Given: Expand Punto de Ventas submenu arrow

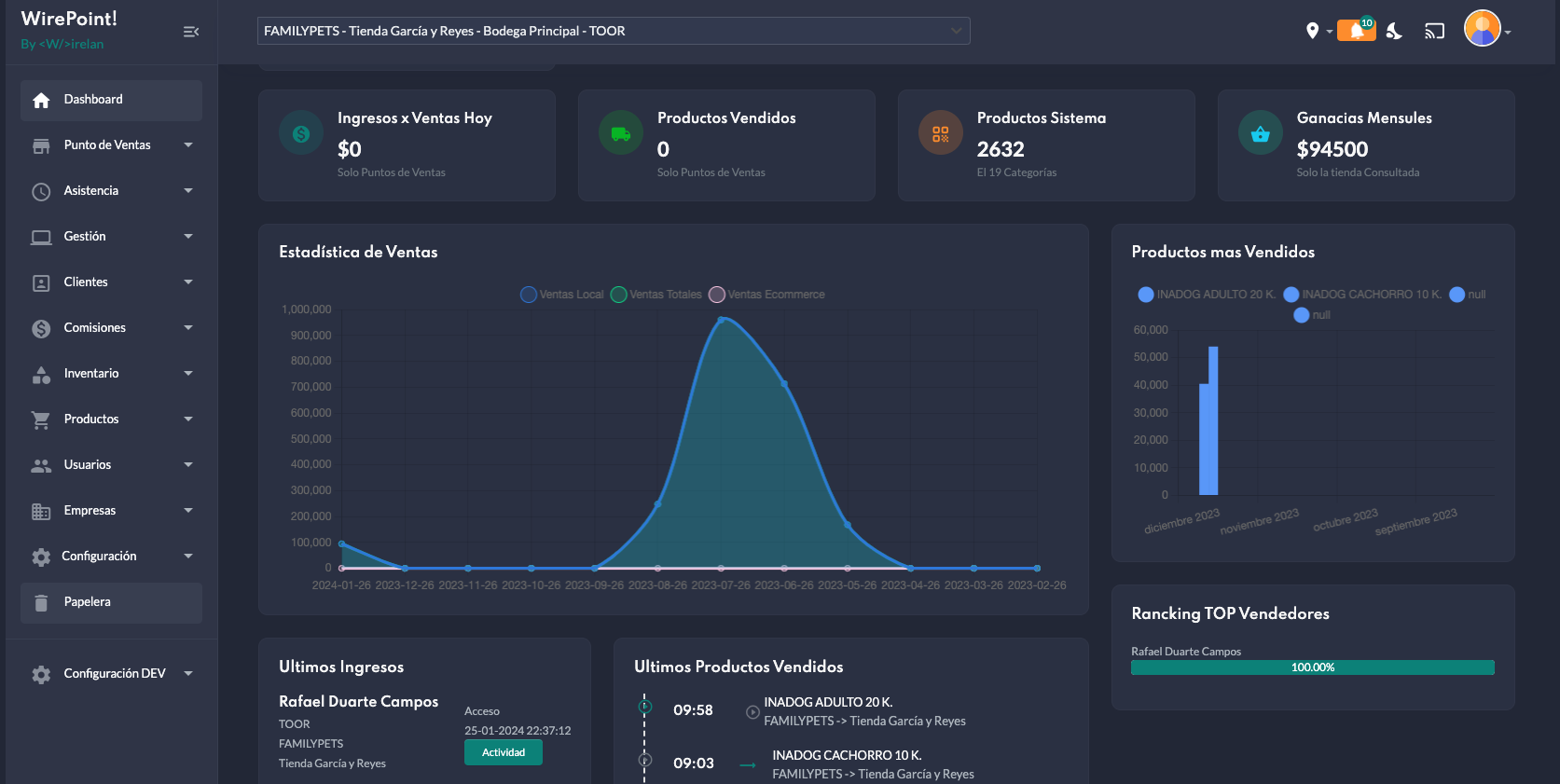Looking at the screenshot, I should (188, 145).
